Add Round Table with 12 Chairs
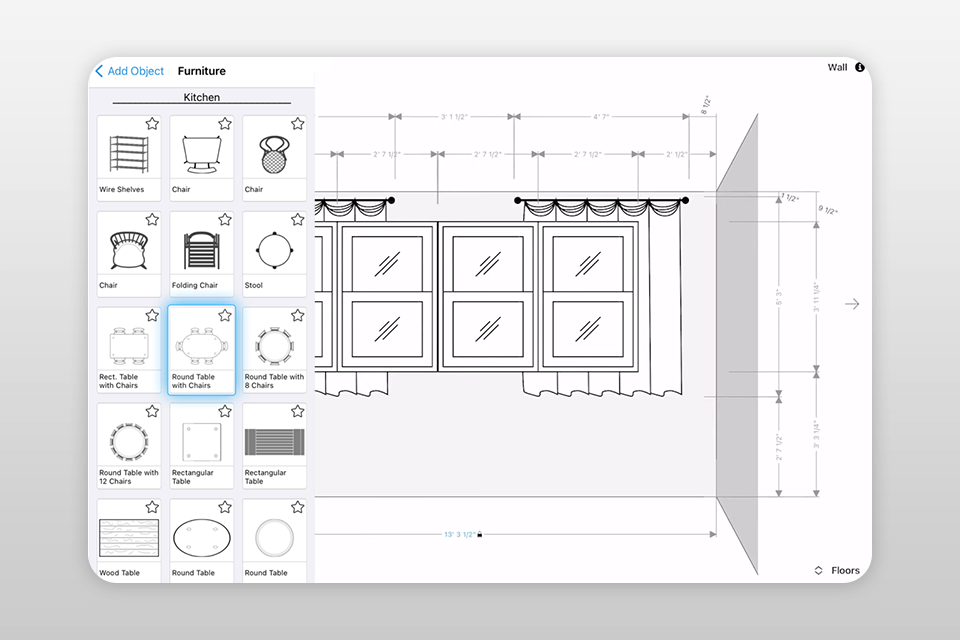 [129, 446]
